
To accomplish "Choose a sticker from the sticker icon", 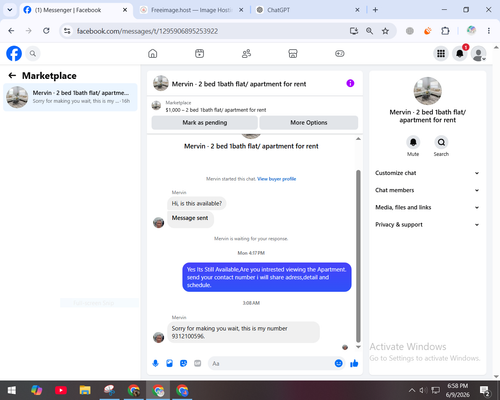I will 183,363.
